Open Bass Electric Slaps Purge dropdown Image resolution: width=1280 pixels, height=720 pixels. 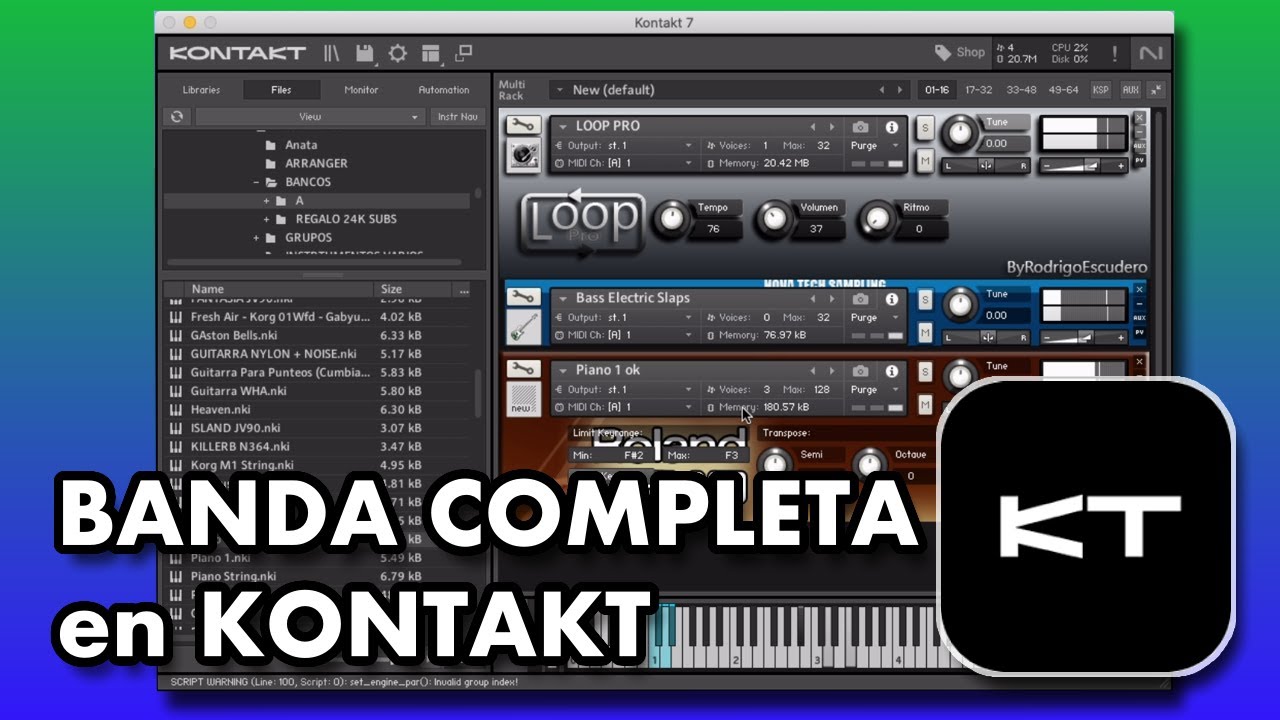click(876, 318)
